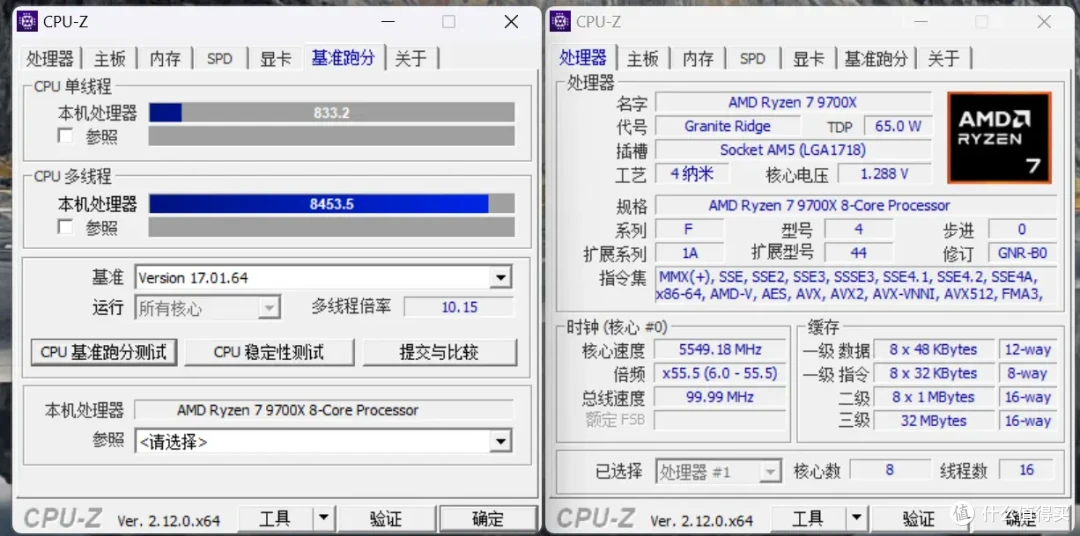This screenshot has height=536, width=1080.
Task: Click TDP 65.0 W value
Action: tap(897, 126)
